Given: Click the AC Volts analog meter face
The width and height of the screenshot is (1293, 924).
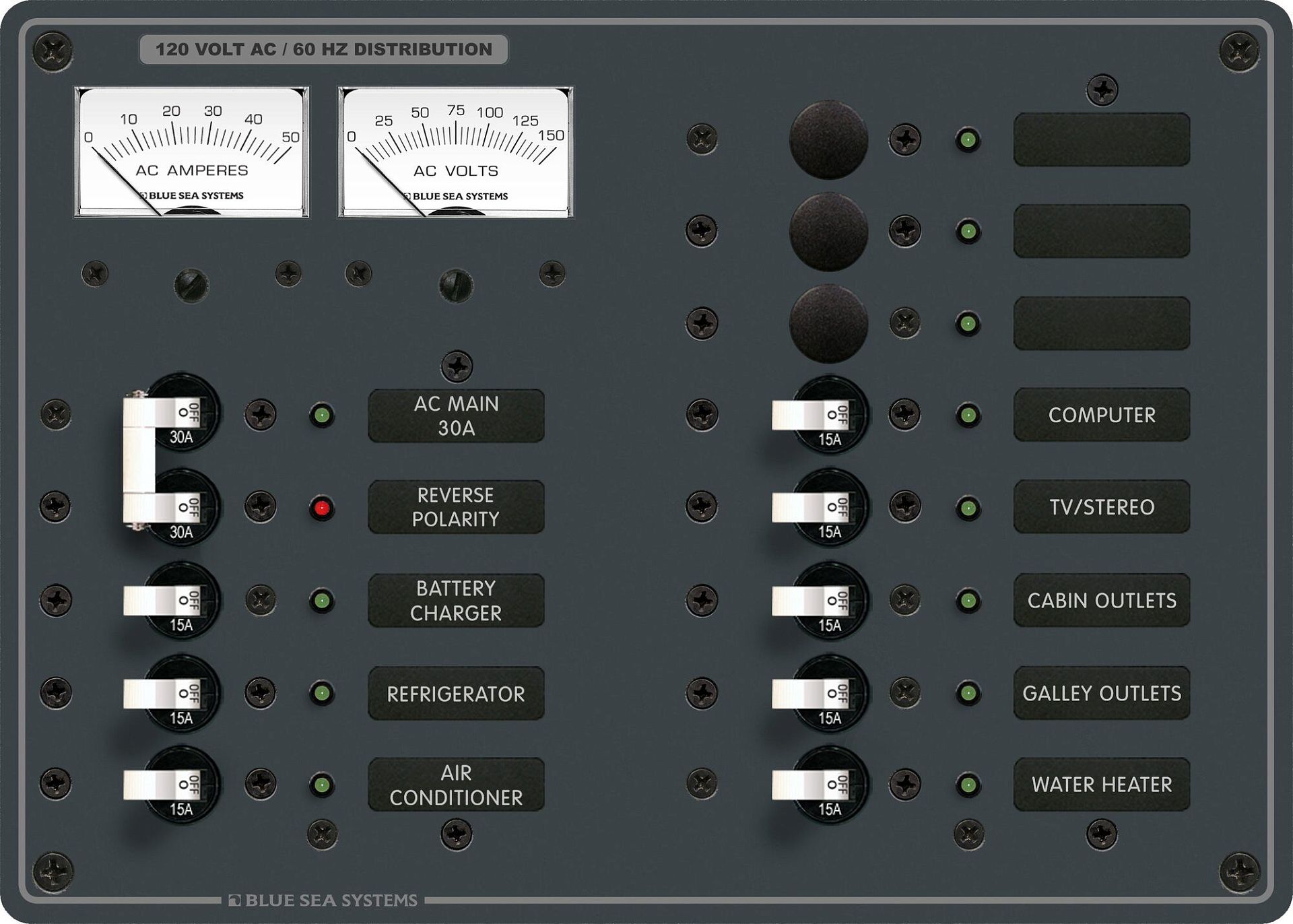Looking at the screenshot, I should (456, 152).
